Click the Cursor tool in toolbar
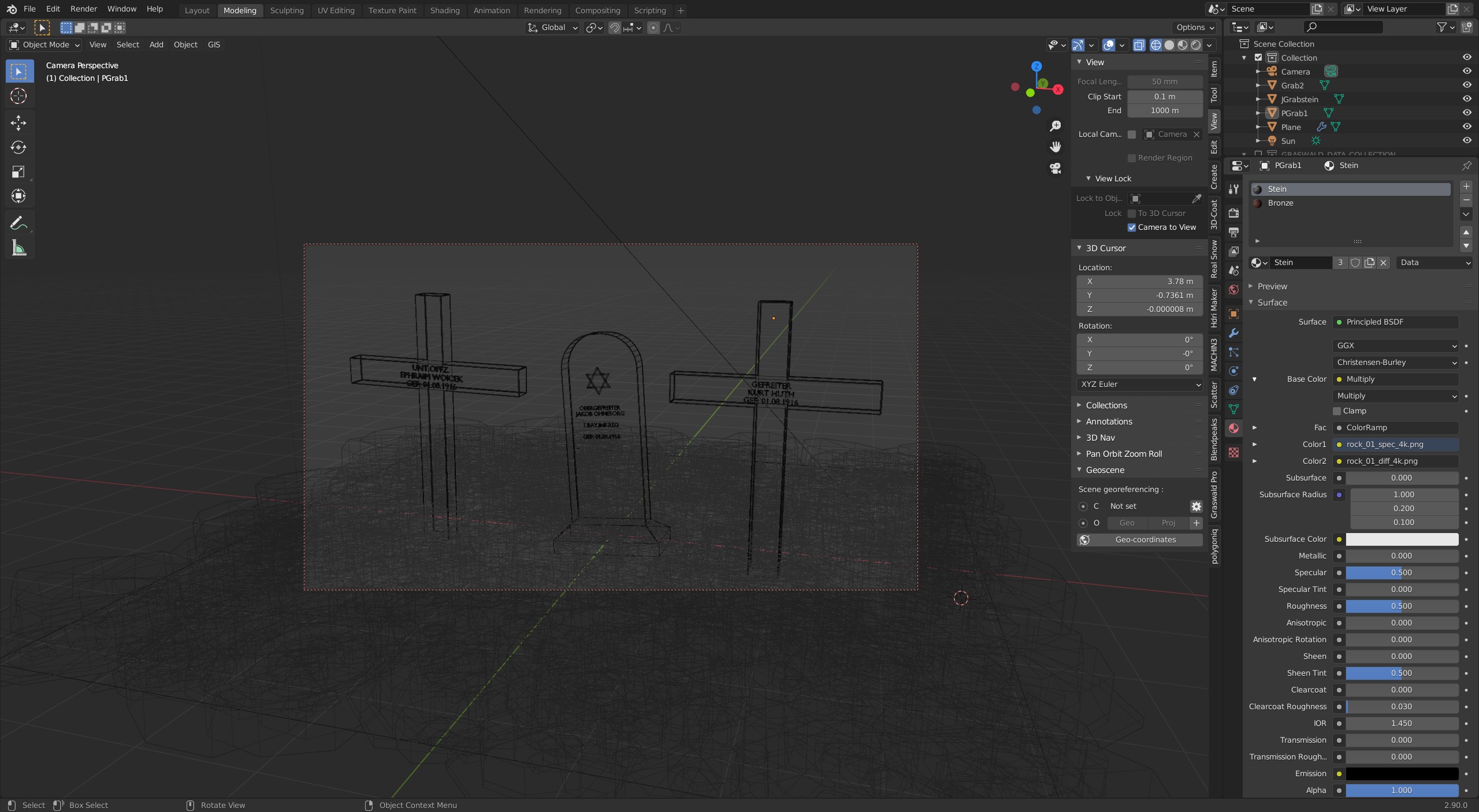The height and width of the screenshot is (812, 1479). point(18,96)
